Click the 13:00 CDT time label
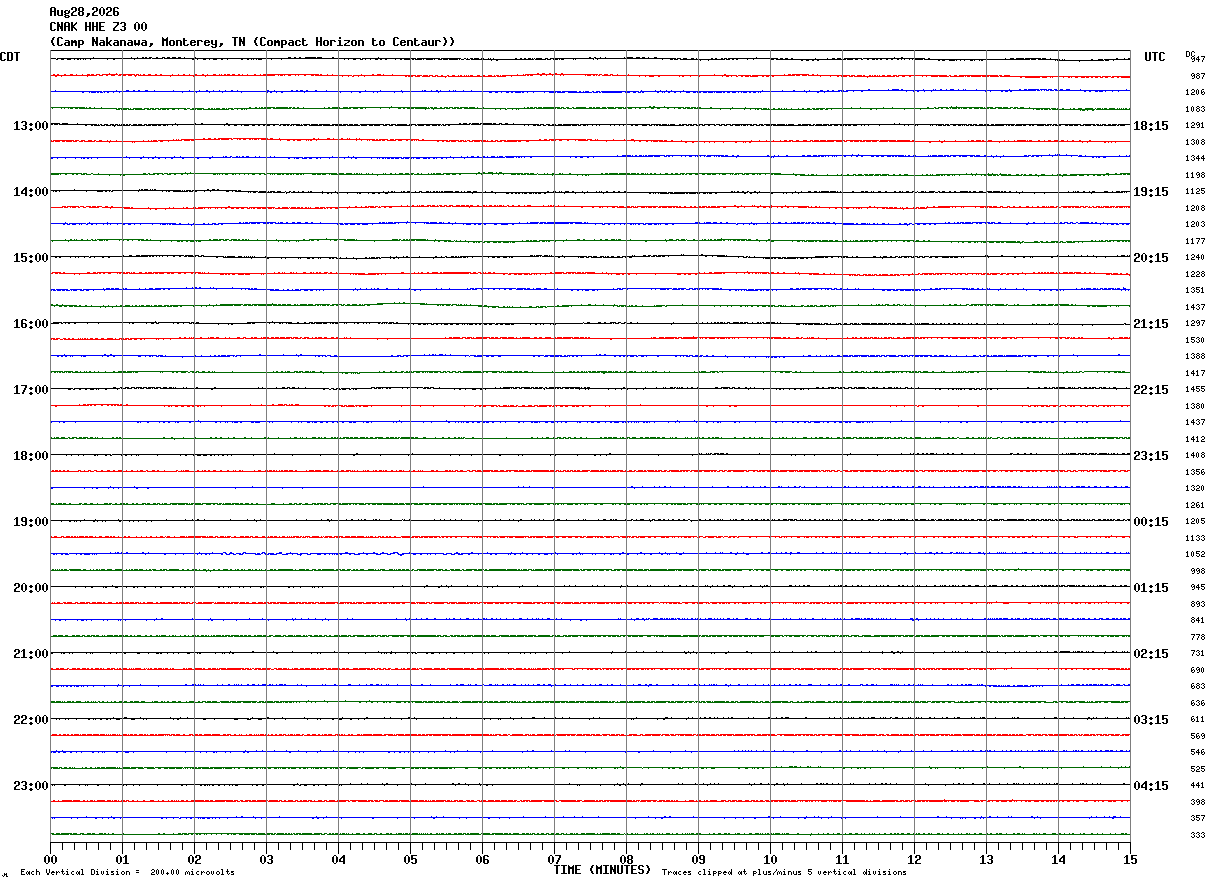The image size is (1210, 886). pyautogui.click(x=30, y=126)
